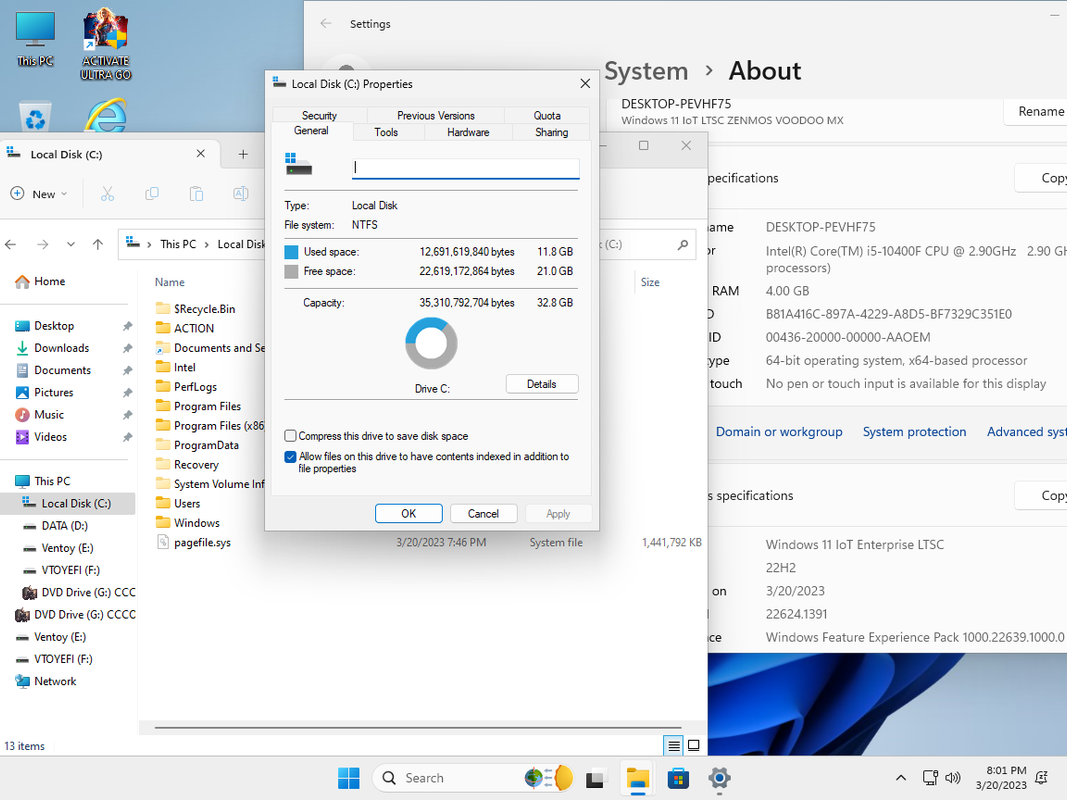
Task: Click the Details button for Drive C
Action: click(x=542, y=384)
